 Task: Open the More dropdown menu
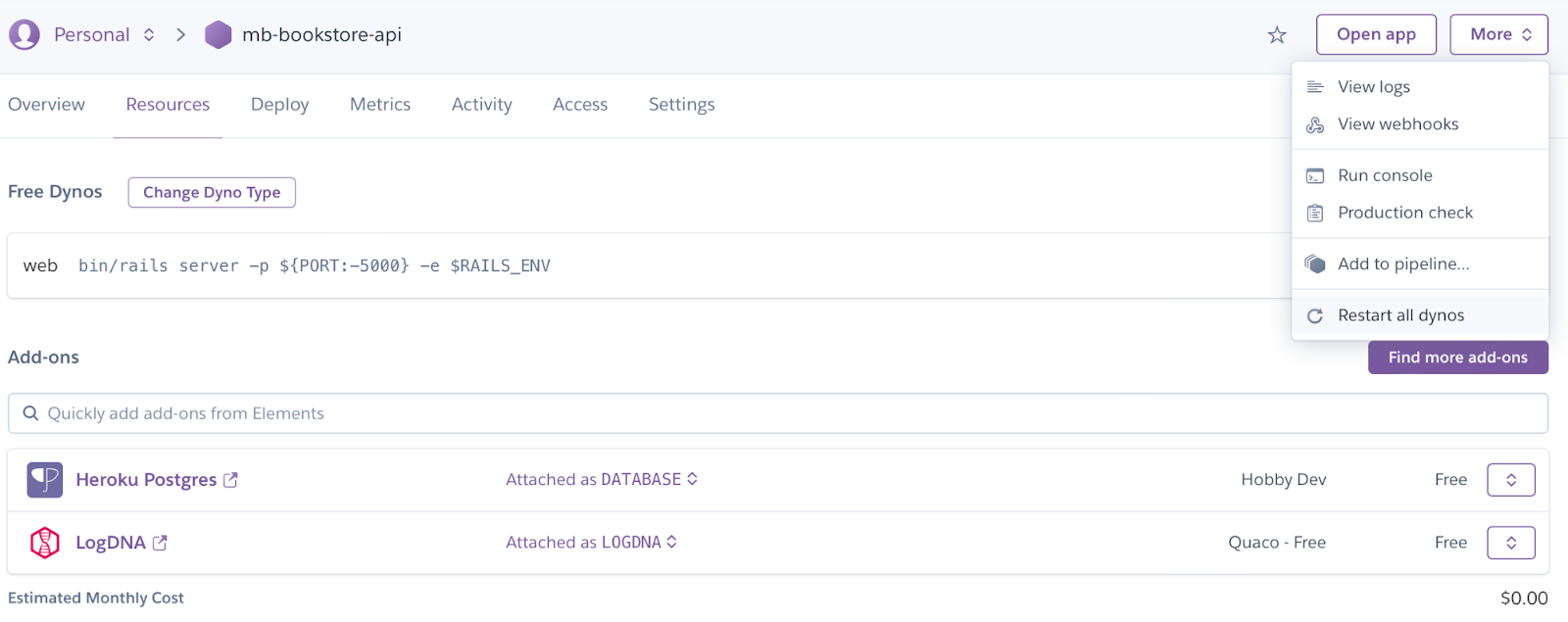(1499, 34)
